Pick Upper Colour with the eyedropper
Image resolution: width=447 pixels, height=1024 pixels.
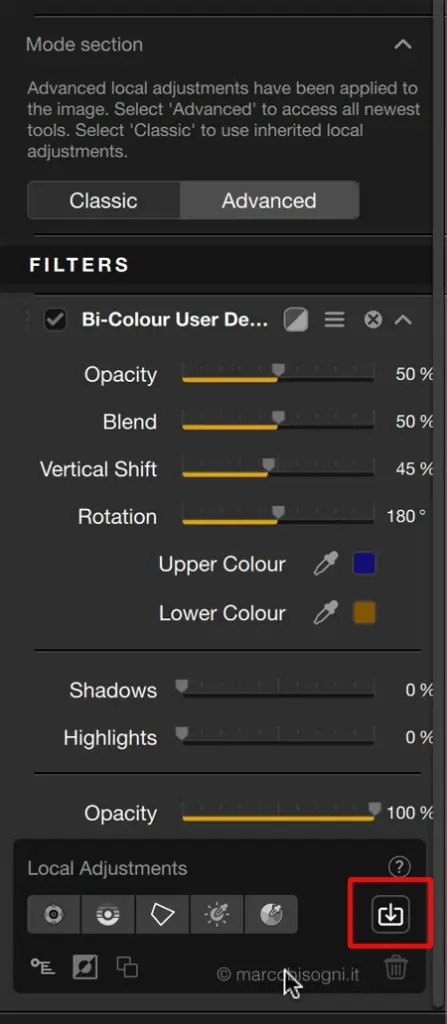(325, 564)
